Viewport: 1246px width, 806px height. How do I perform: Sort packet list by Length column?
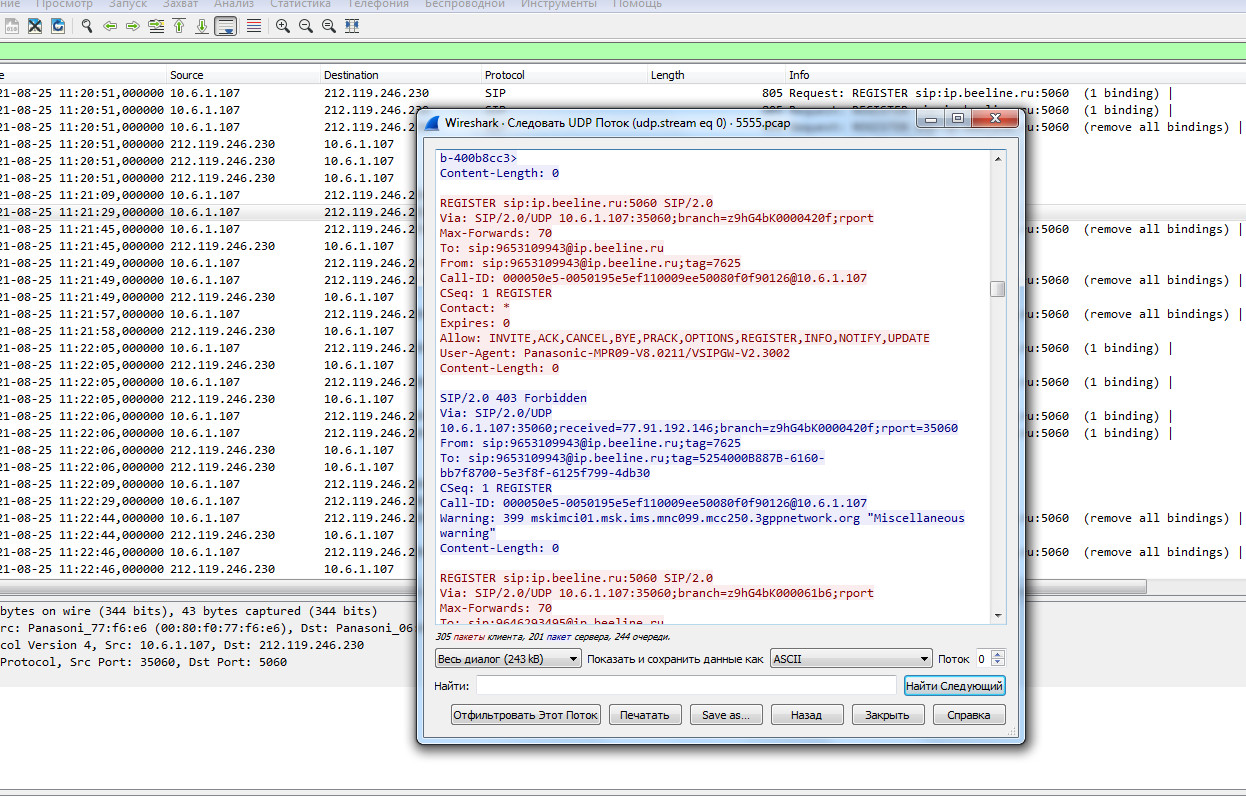point(717,75)
